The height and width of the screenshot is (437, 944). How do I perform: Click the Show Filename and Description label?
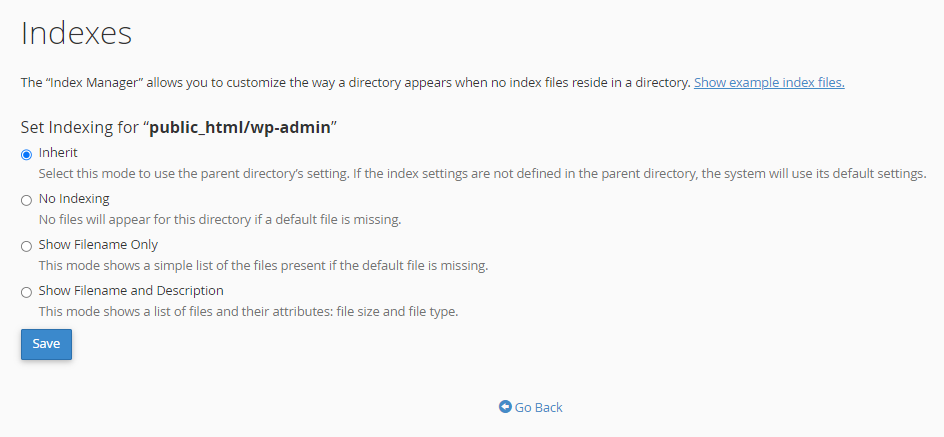coord(131,291)
